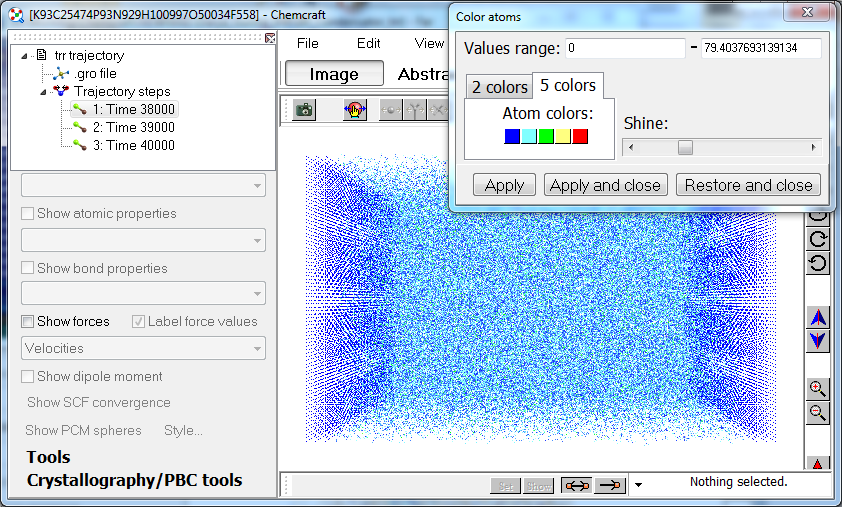
Task: Click the clockwise rotate icon
Action: tap(818, 239)
